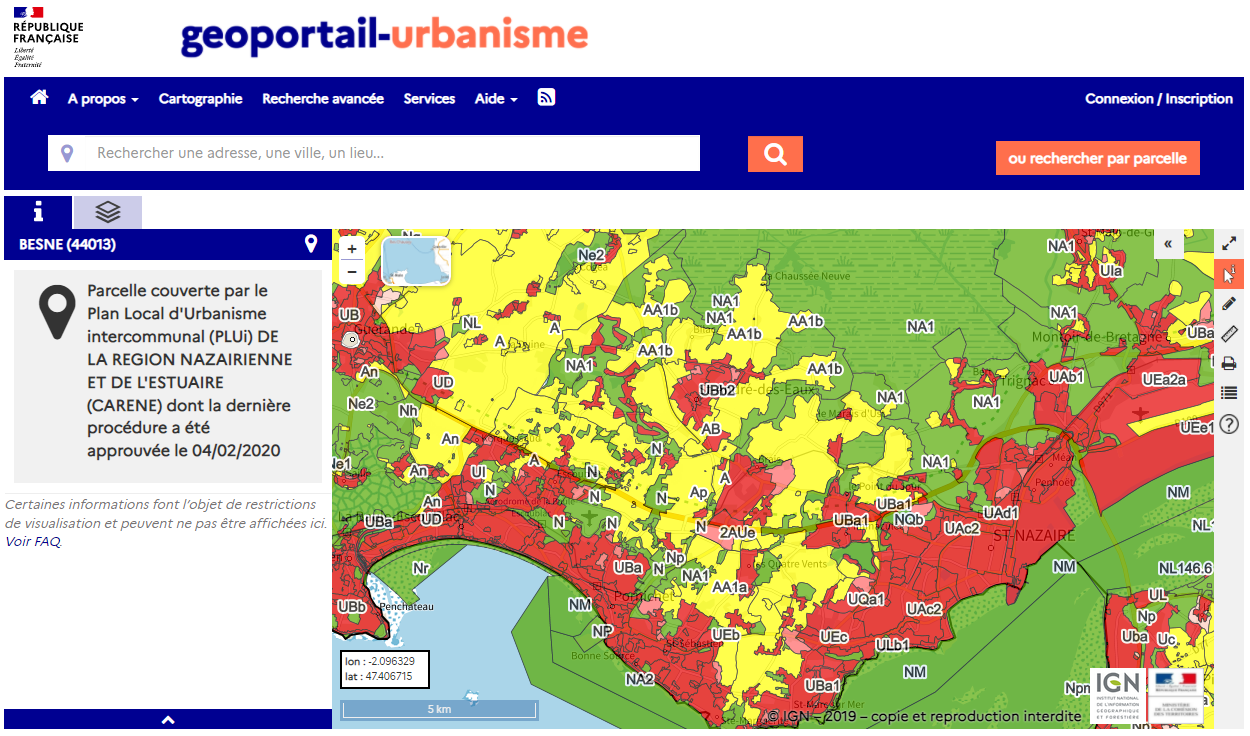Go to the home page icon
Image resolution: width=1250 pixels, height=736 pixels.
[x=39, y=98]
